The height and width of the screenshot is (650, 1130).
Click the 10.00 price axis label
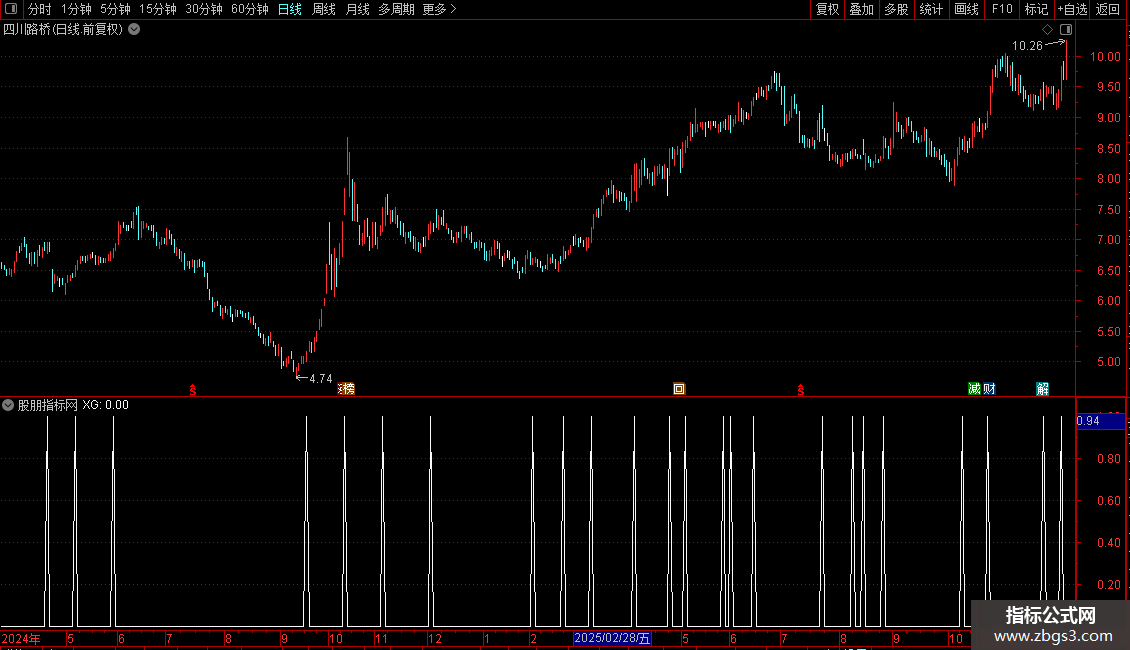pyautogui.click(x=1105, y=57)
